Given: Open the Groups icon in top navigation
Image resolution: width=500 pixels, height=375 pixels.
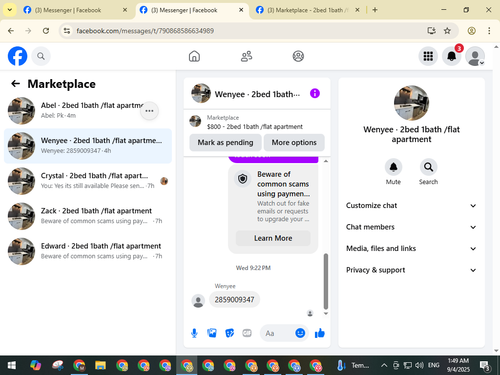Looking at the screenshot, I should coord(298,56).
